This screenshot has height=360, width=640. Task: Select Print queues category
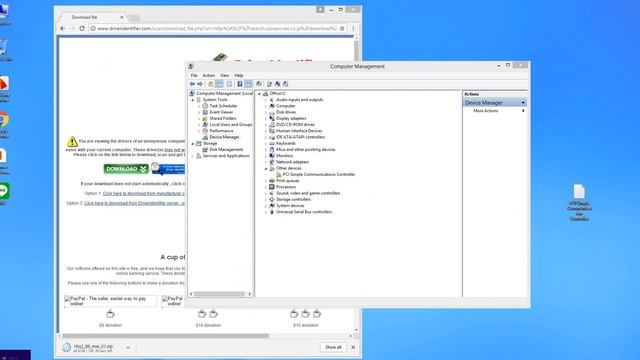click(288, 180)
